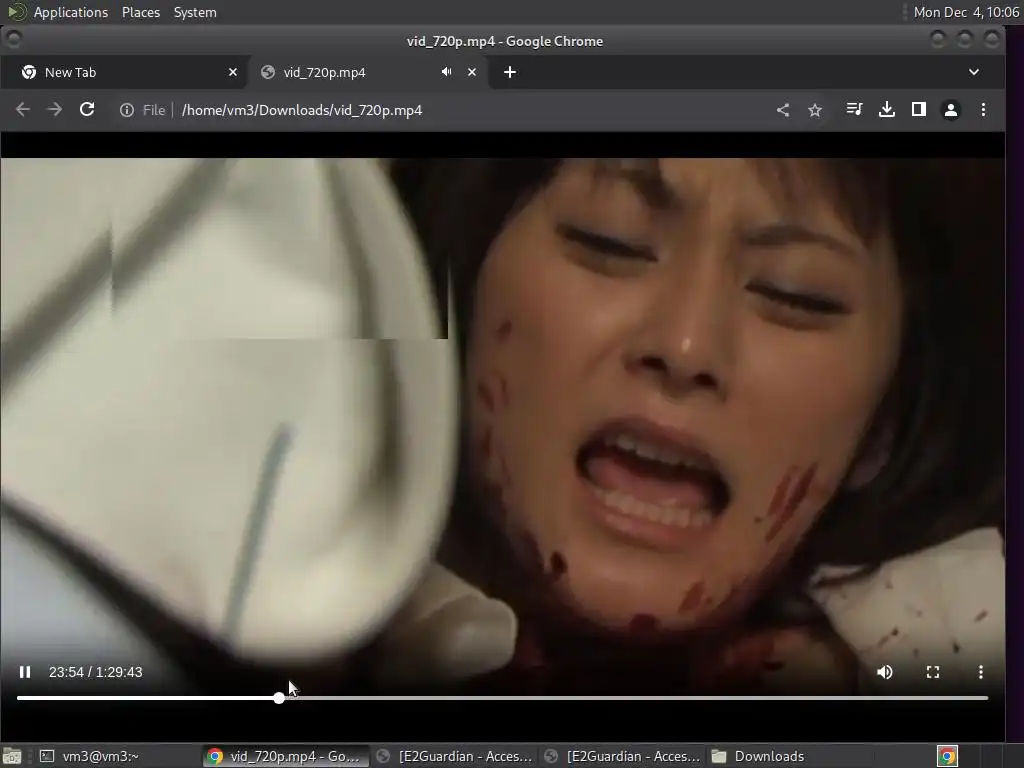This screenshot has height=768, width=1024.
Task: Open window menu at title bar left
Action: (x=13, y=40)
